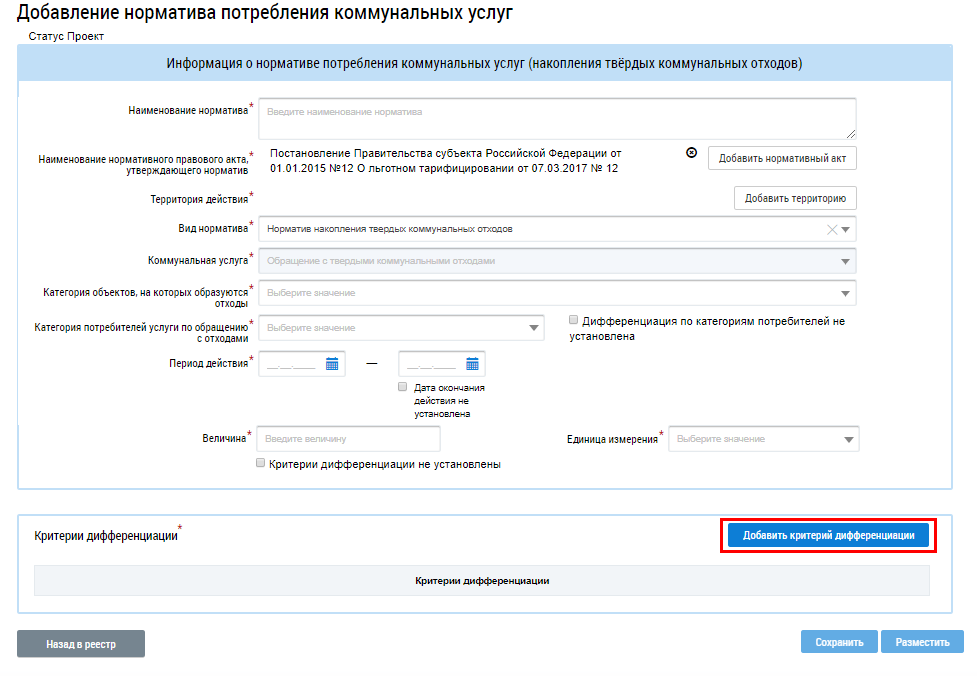This screenshot has height=676, width=977.
Task: Enable 'Критерии дифференциации не установлены' checkbox
Action: [x=260, y=463]
